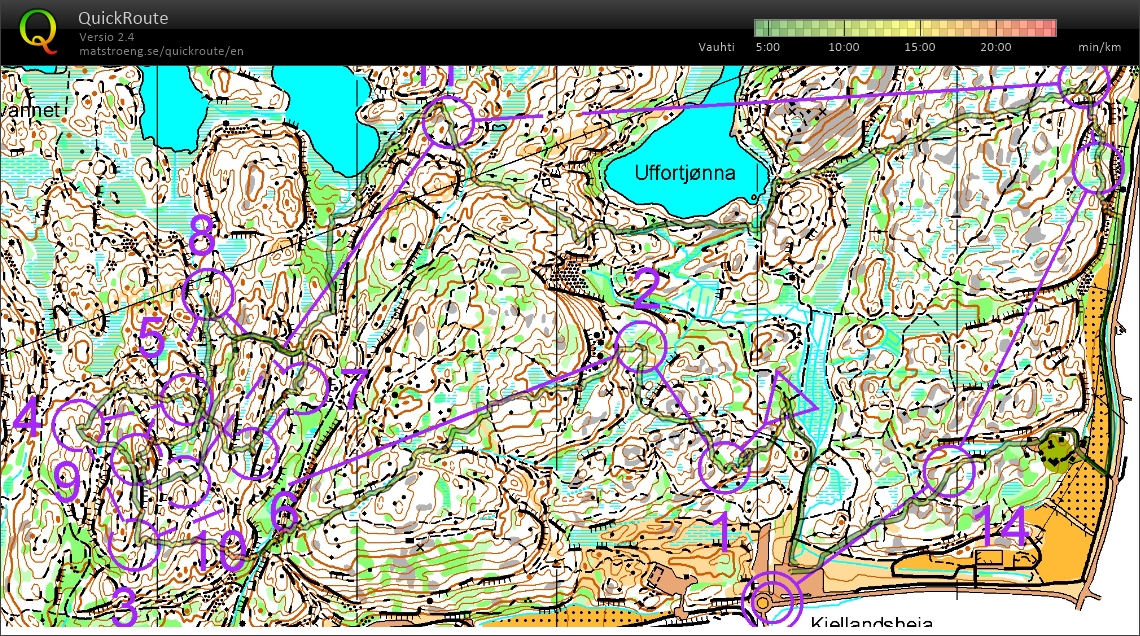Click control circle 4 on the left edge

pyautogui.click(x=77, y=424)
